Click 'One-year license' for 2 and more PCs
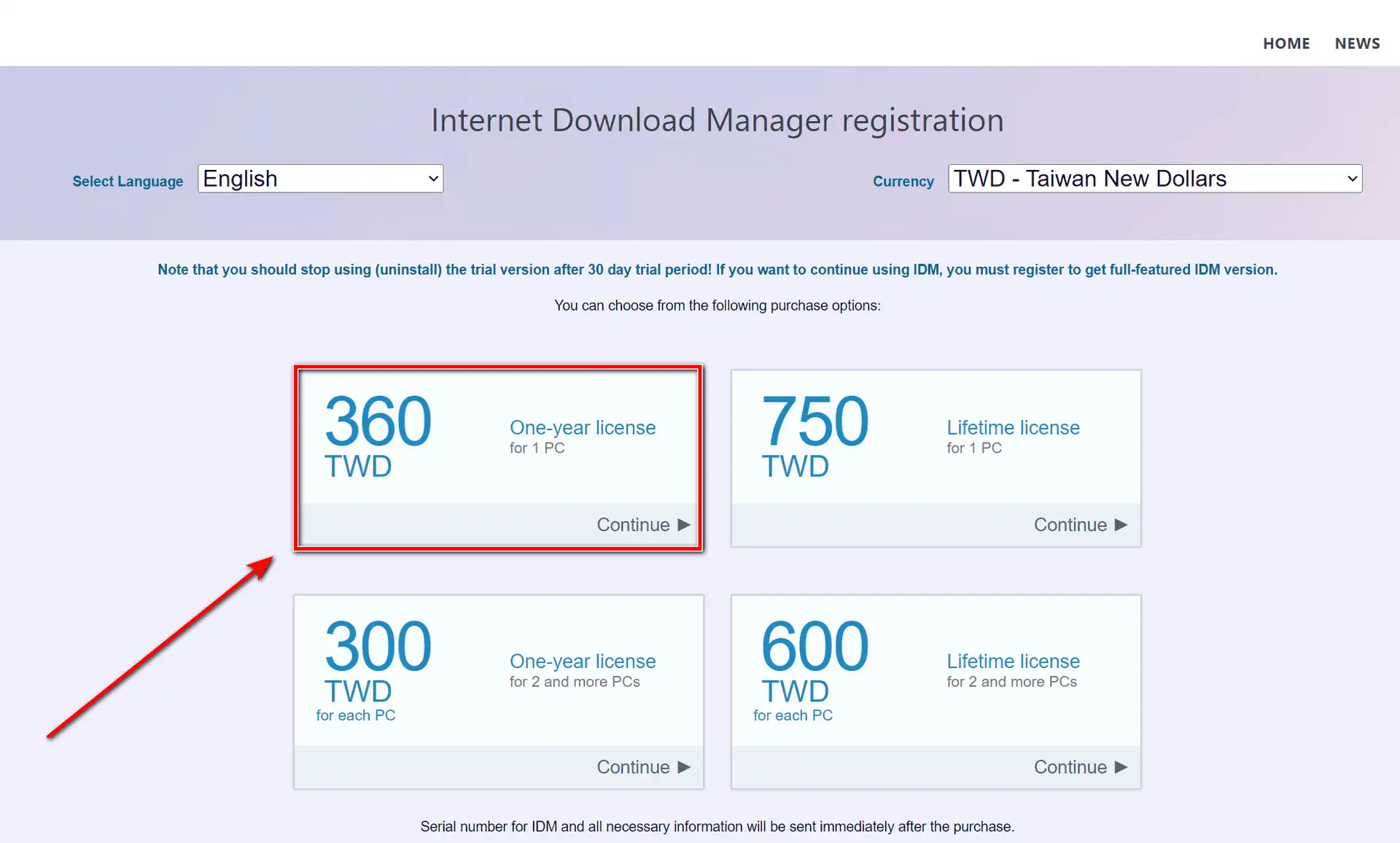Screen dimensions: 1400x843 click(x=583, y=661)
